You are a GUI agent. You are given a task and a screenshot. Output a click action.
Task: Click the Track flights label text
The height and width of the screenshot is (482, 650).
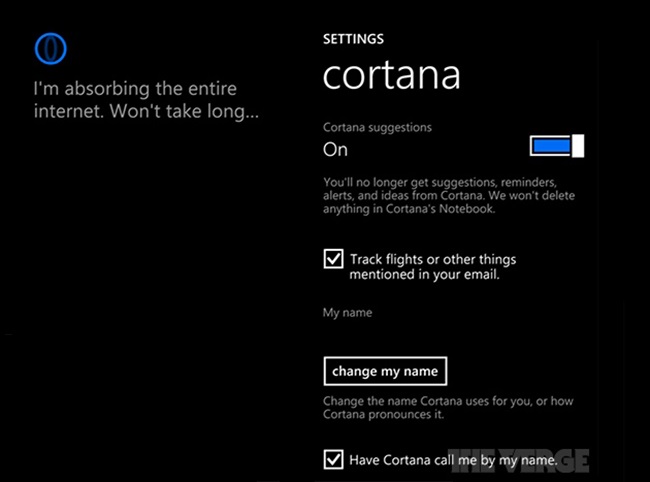pyautogui.click(x=433, y=266)
